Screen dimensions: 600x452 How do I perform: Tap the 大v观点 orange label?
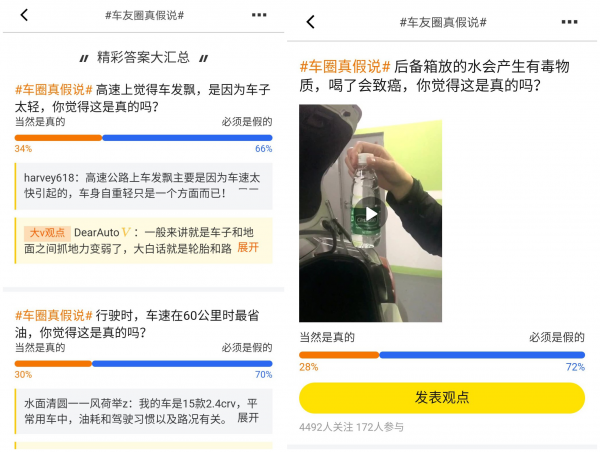click(x=47, y=233)
